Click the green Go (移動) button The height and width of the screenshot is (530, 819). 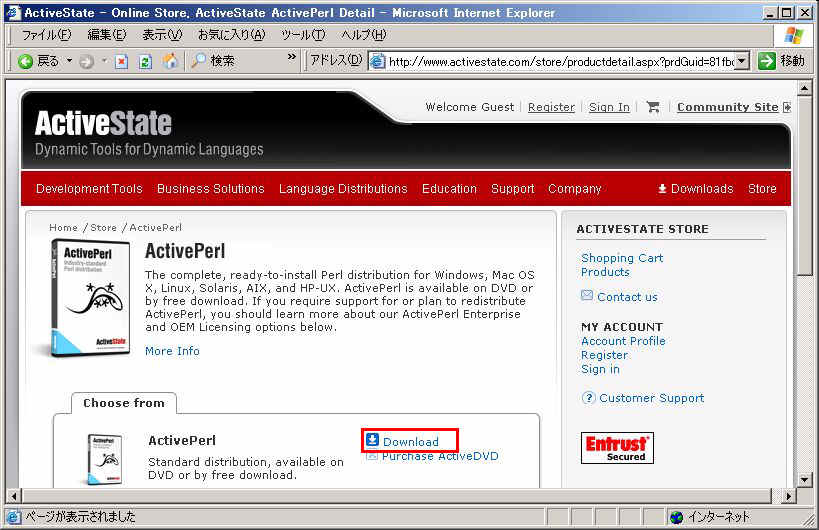coord(781,61)
